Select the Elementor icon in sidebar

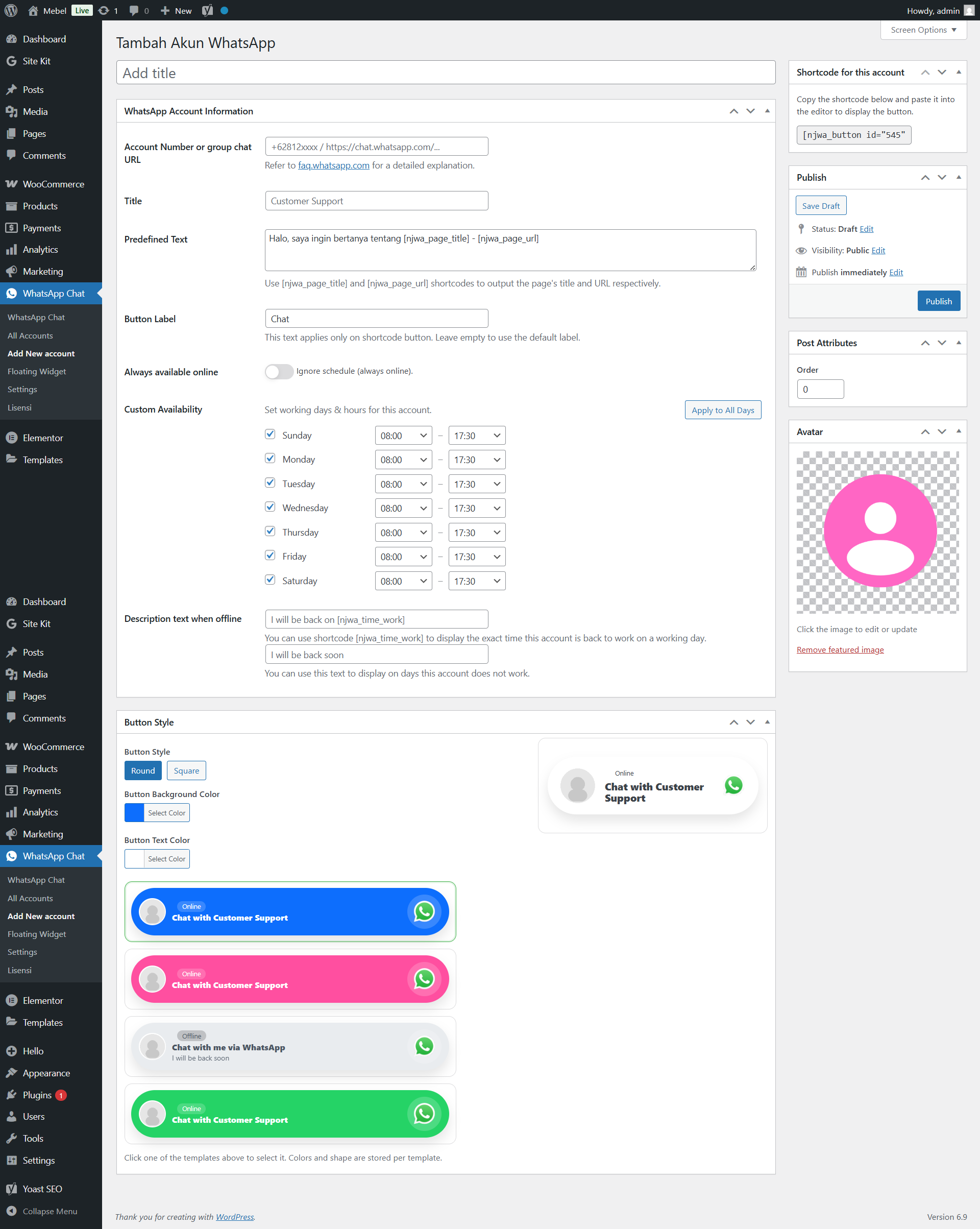(12, 438)
